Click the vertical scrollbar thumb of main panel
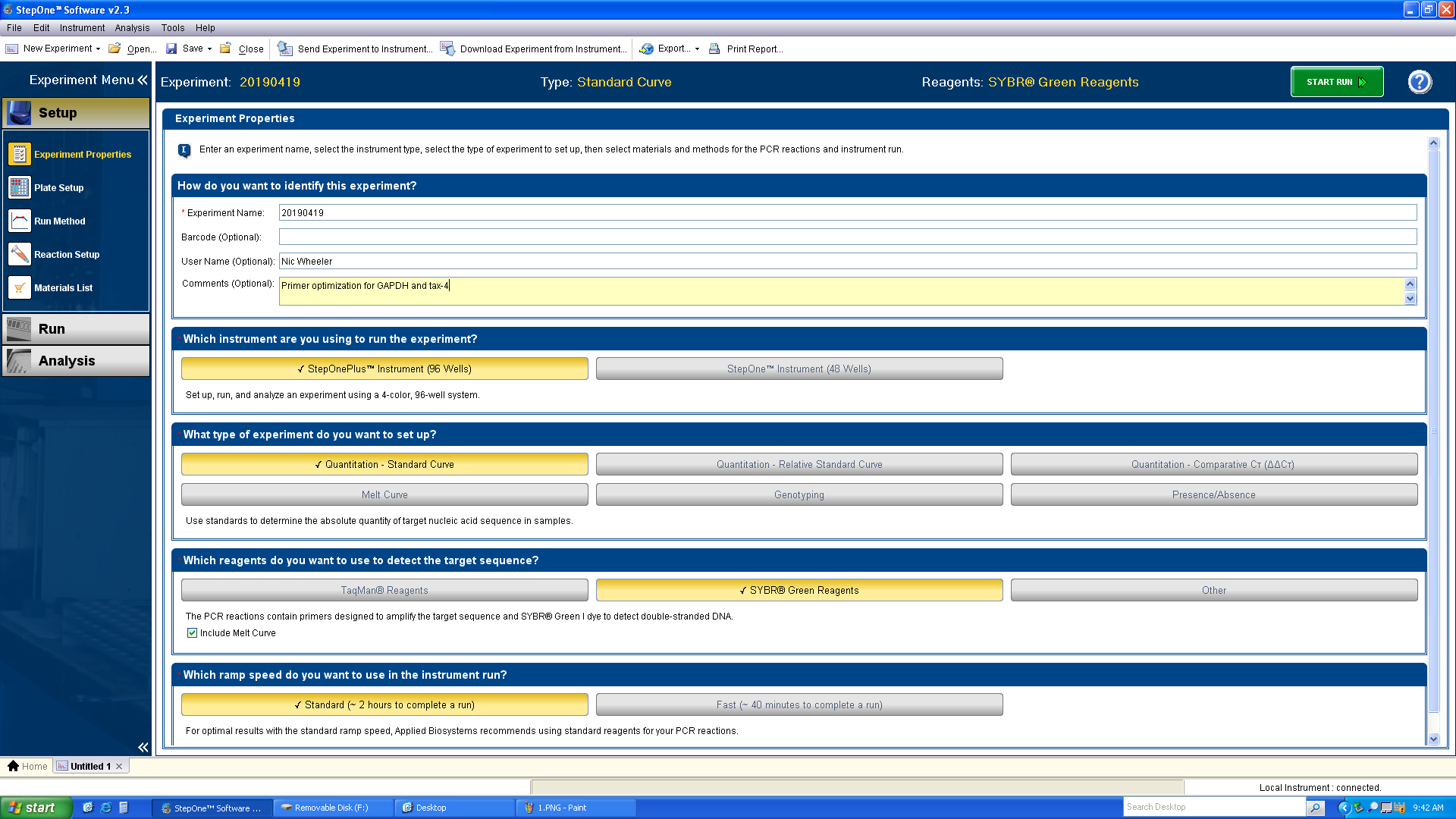The height and width of the screenshot is (819, 1456). click(x=1433, y=431)
